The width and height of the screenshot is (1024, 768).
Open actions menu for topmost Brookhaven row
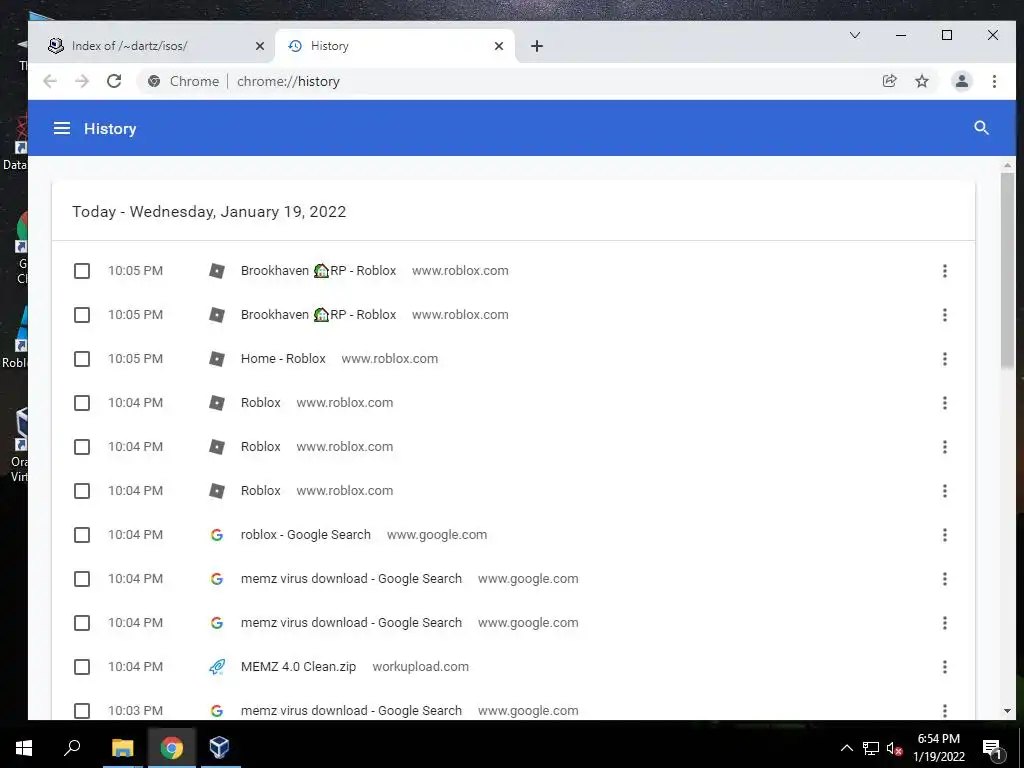(944, 270)
